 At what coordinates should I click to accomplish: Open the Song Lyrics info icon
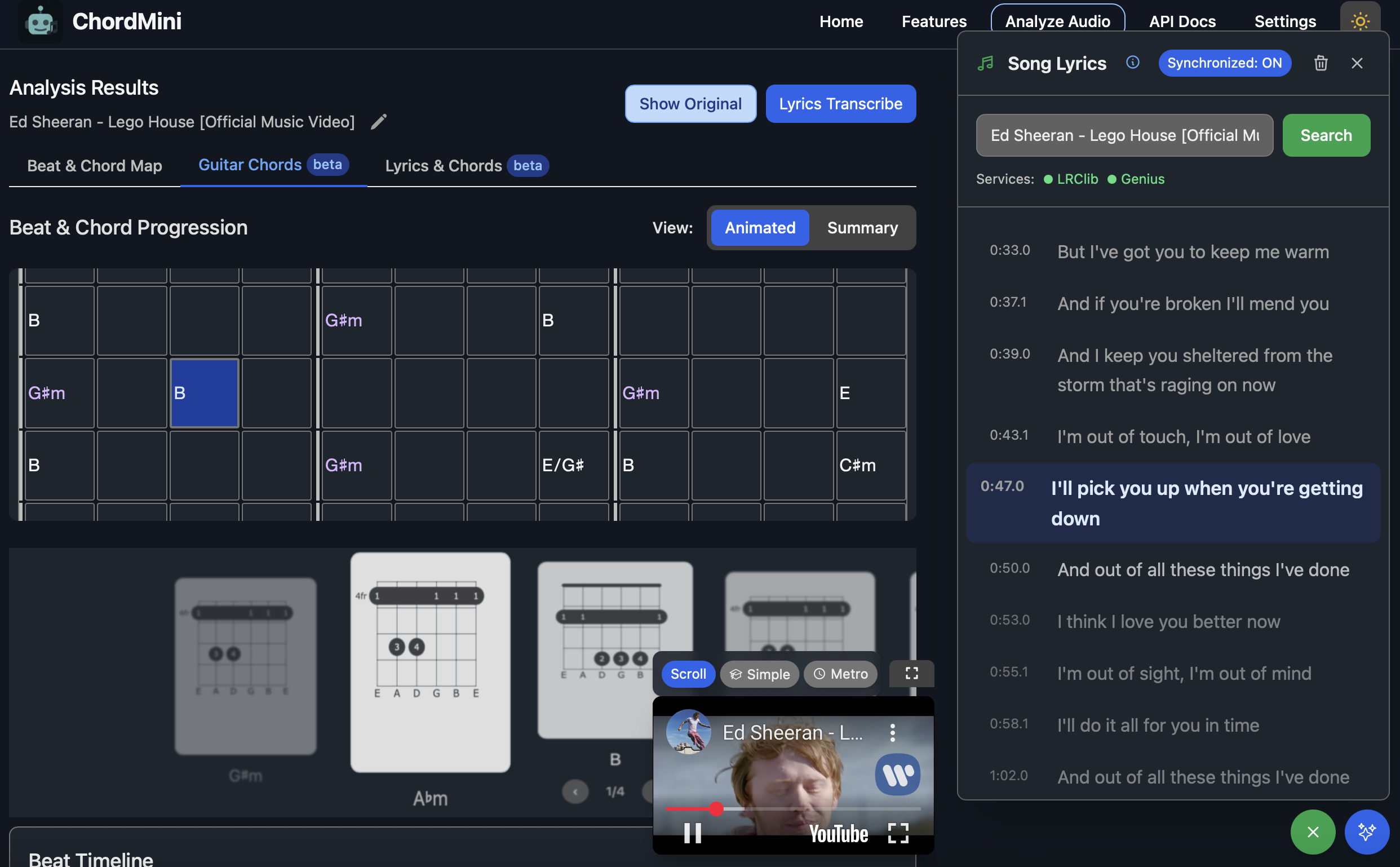pos(1132,63)
